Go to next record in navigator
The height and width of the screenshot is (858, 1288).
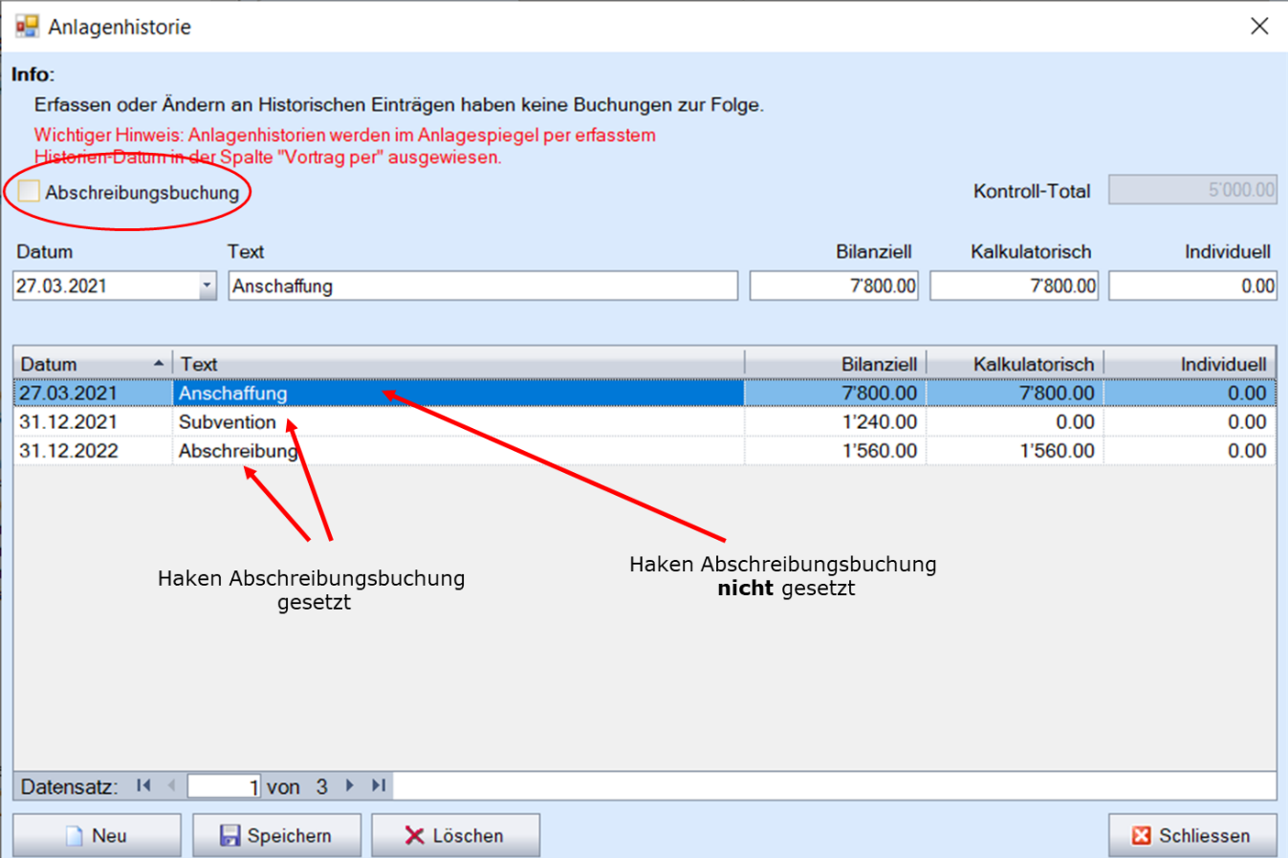(x=350, y=786)
